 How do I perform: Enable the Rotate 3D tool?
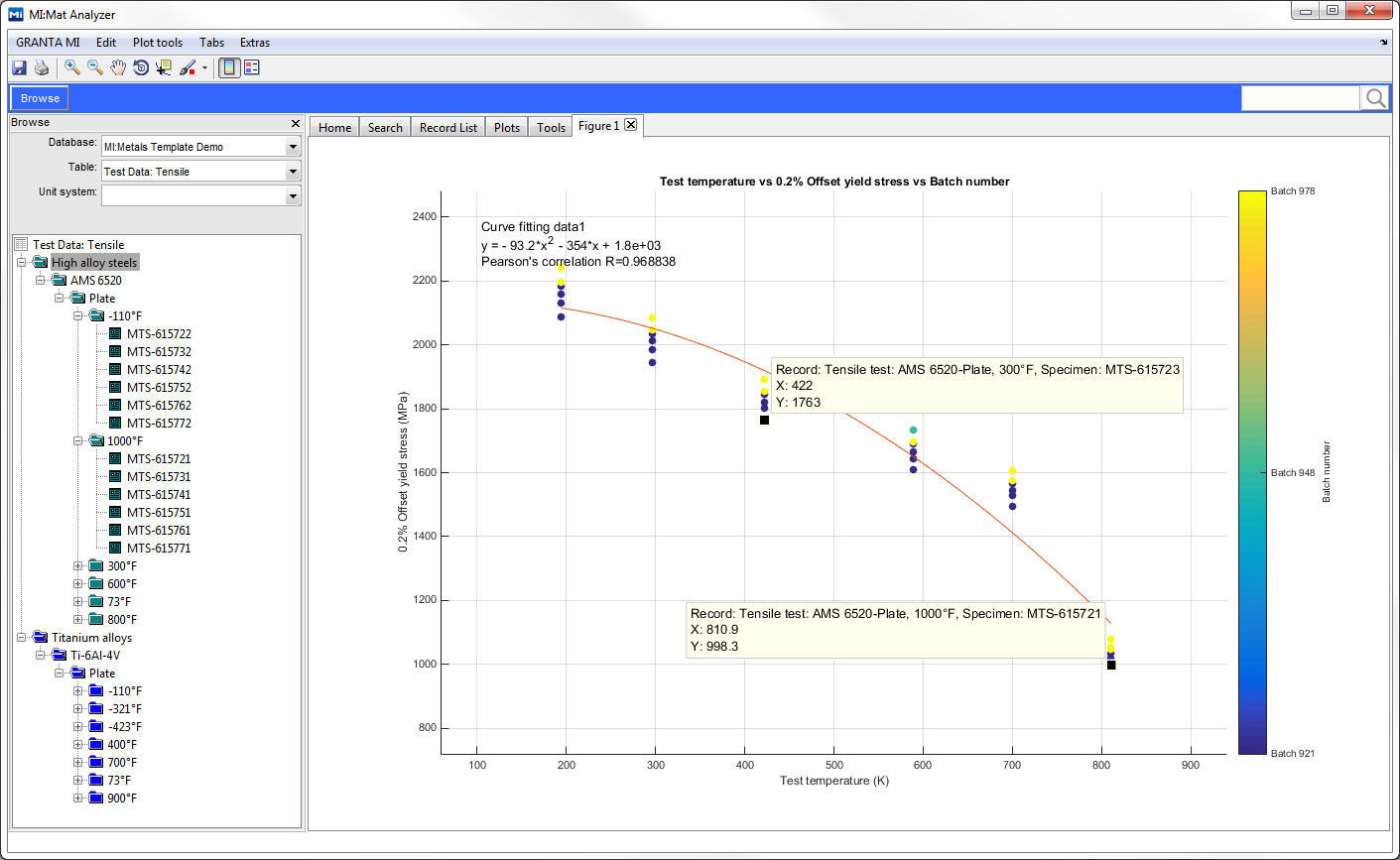pos(140,66)
